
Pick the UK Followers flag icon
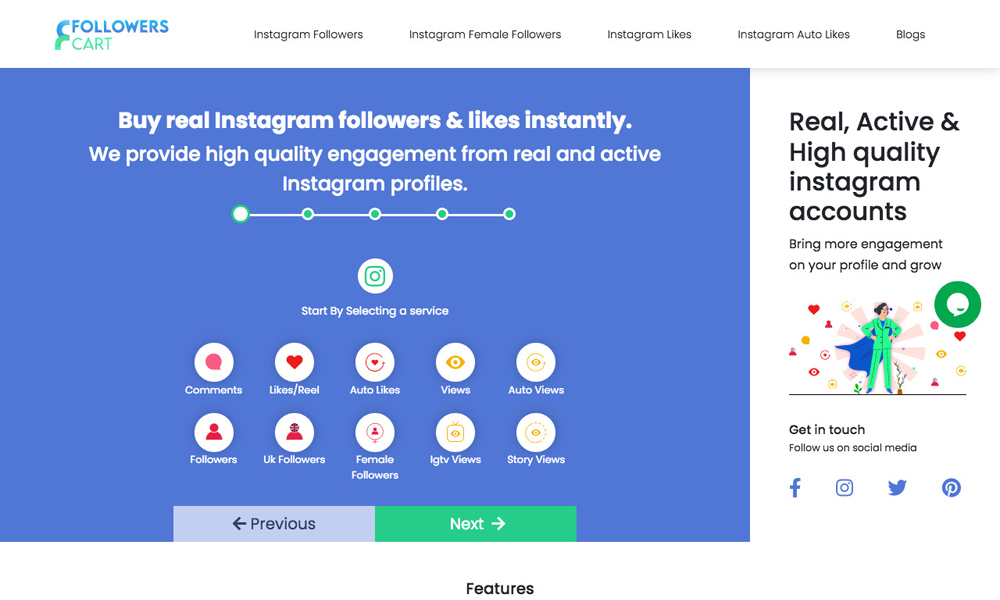click(294, 432)
